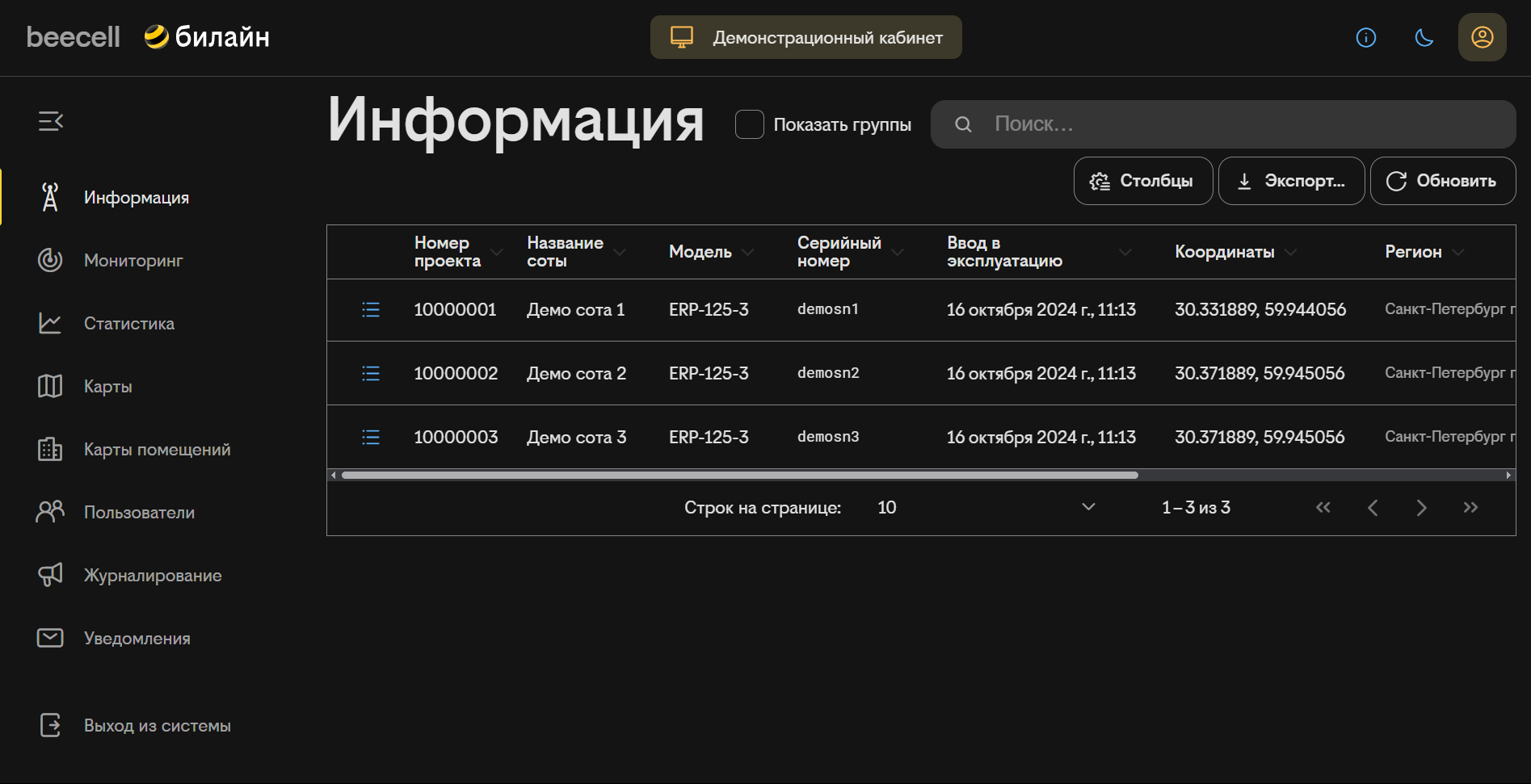Viewport: 1531px width, 784px height.
Task: Click the Столбцы button
Action: click(1143, 181)
